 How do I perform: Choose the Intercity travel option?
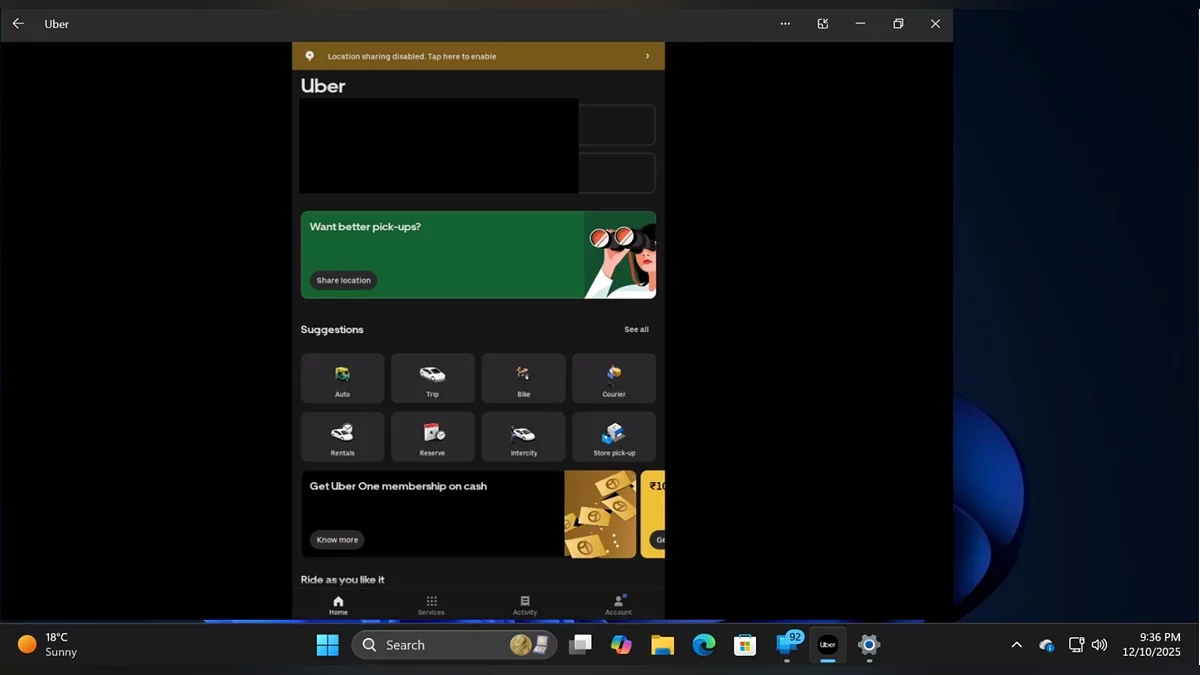pos(523,437)
